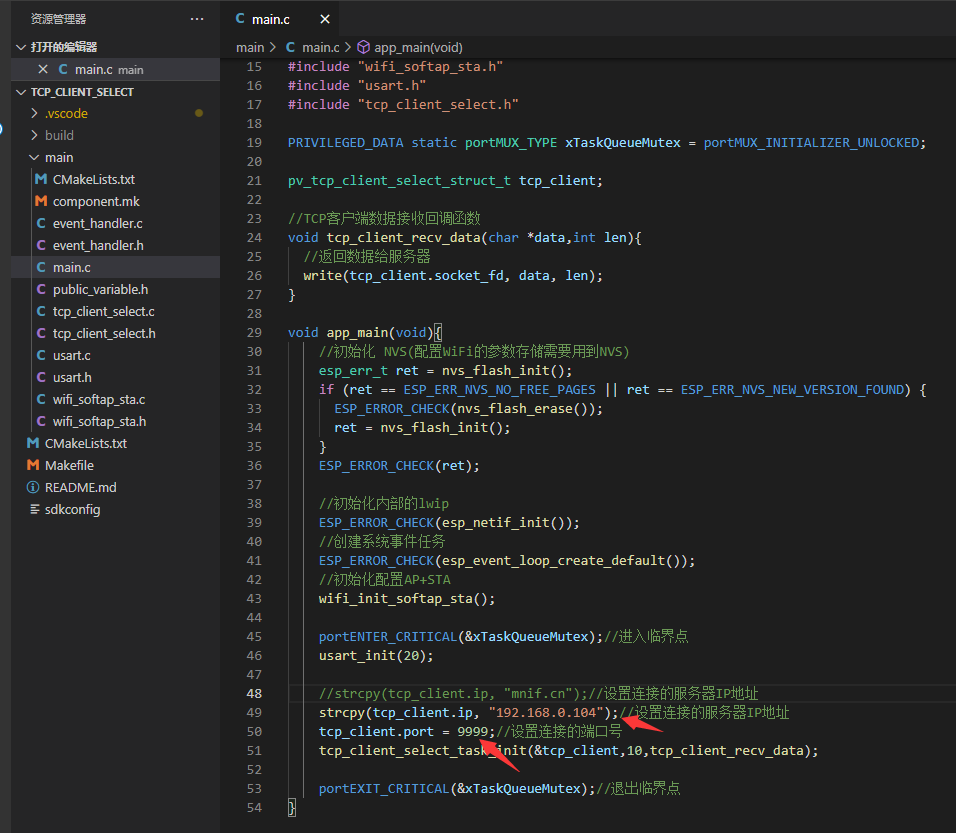956x833 pixels.
Task: Open usart.h file
Action: tap(72, 377)
